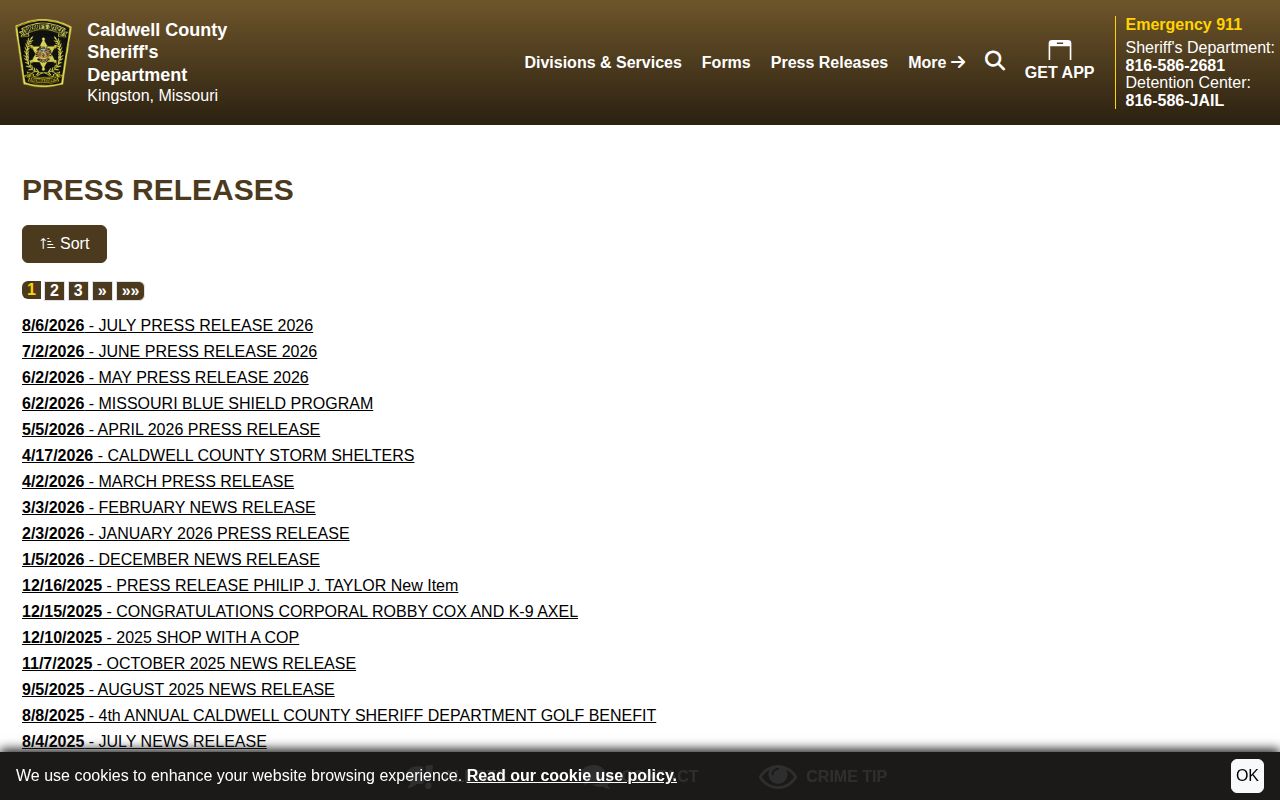Open Divisions & Services menu

pos(603,62)
